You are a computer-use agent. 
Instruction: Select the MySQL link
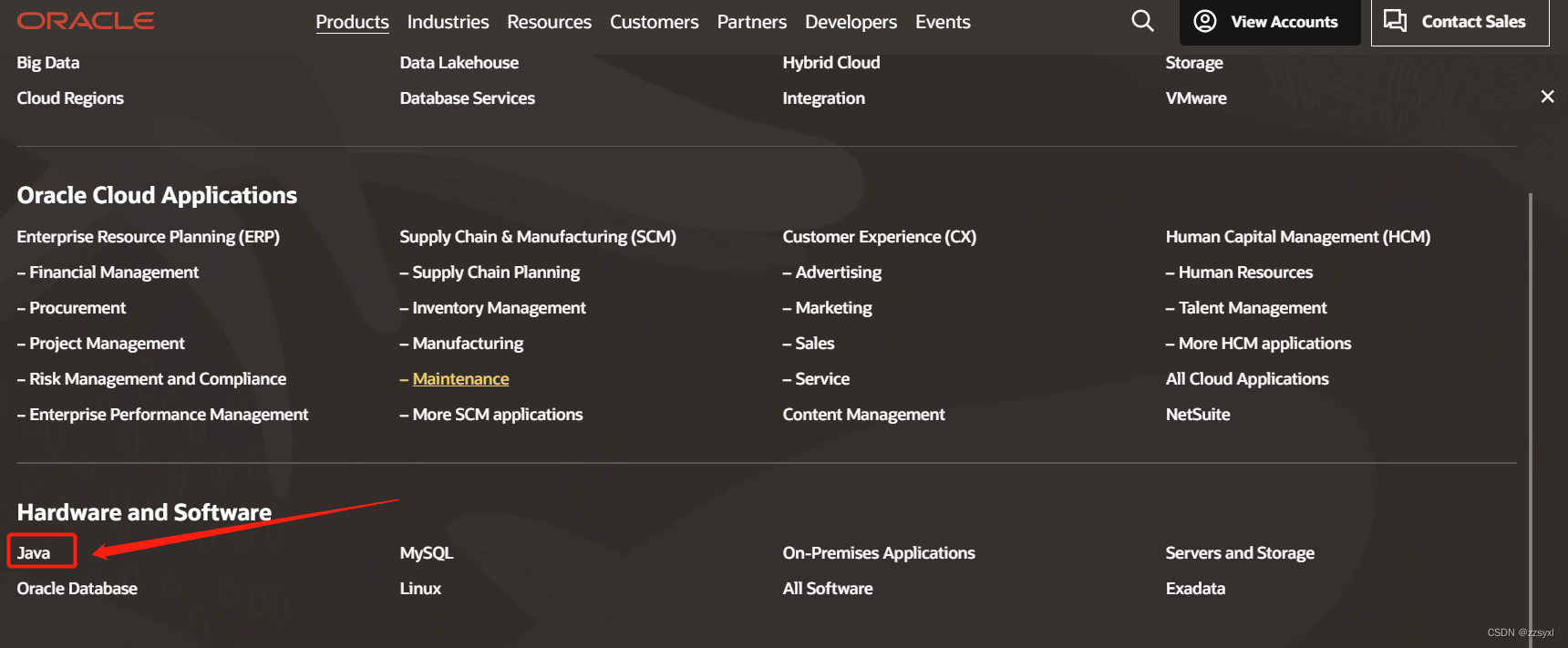pyautogui.click(x=426, y=553)
